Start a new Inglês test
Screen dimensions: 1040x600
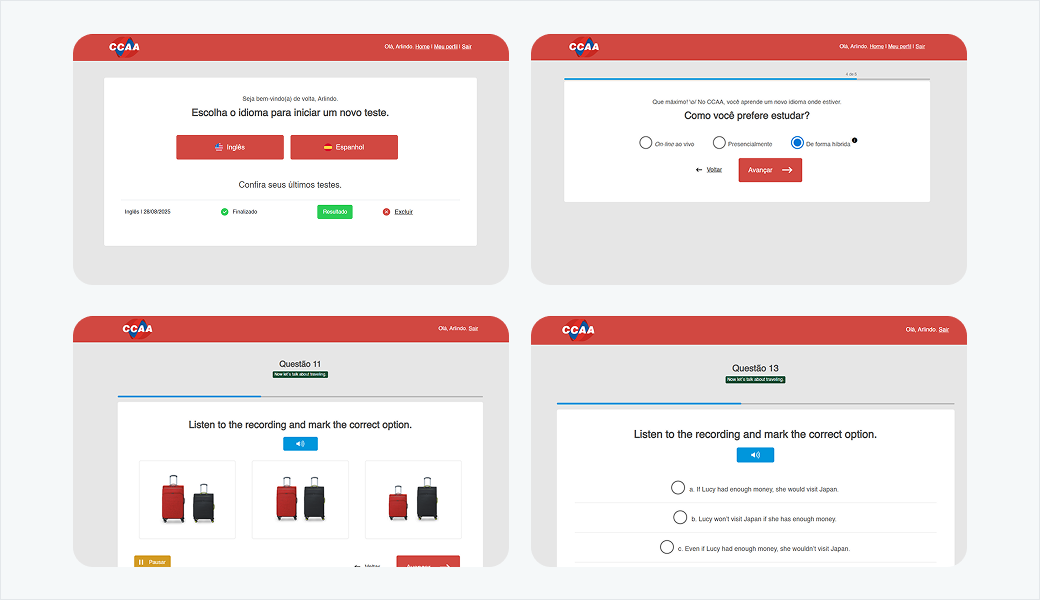pos(230,147)
